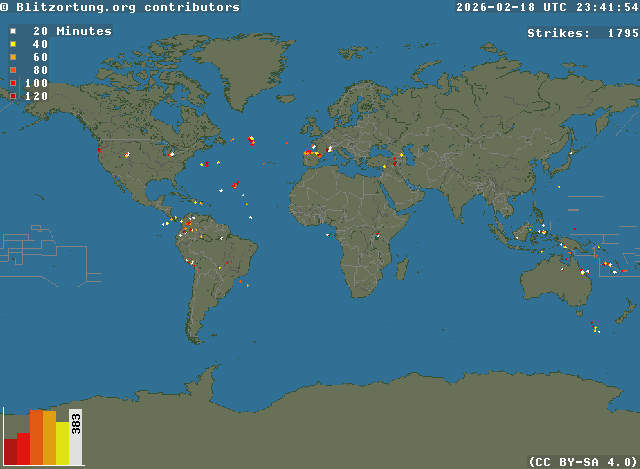Select the red 100-minute legend square
Viewport: 640px width, 469px height.
click(12, 84)
